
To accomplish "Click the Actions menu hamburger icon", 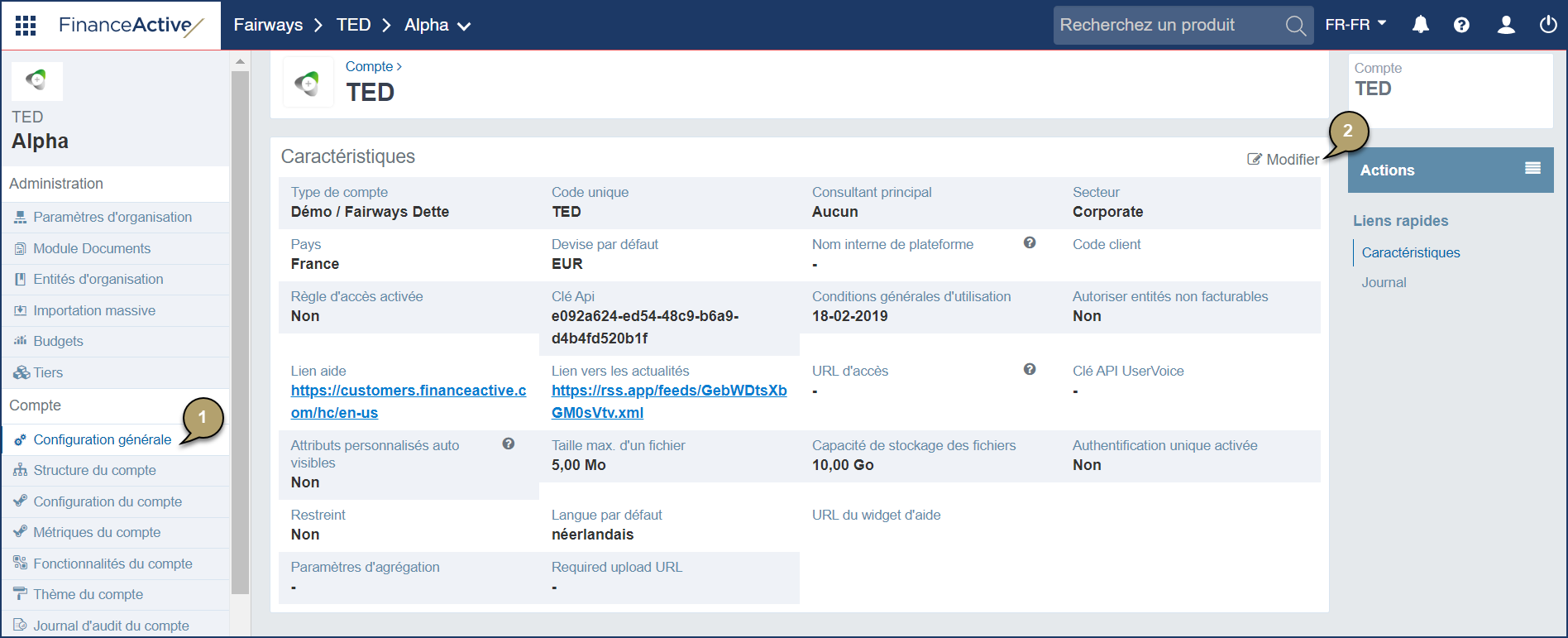I will coord(1532,168).
